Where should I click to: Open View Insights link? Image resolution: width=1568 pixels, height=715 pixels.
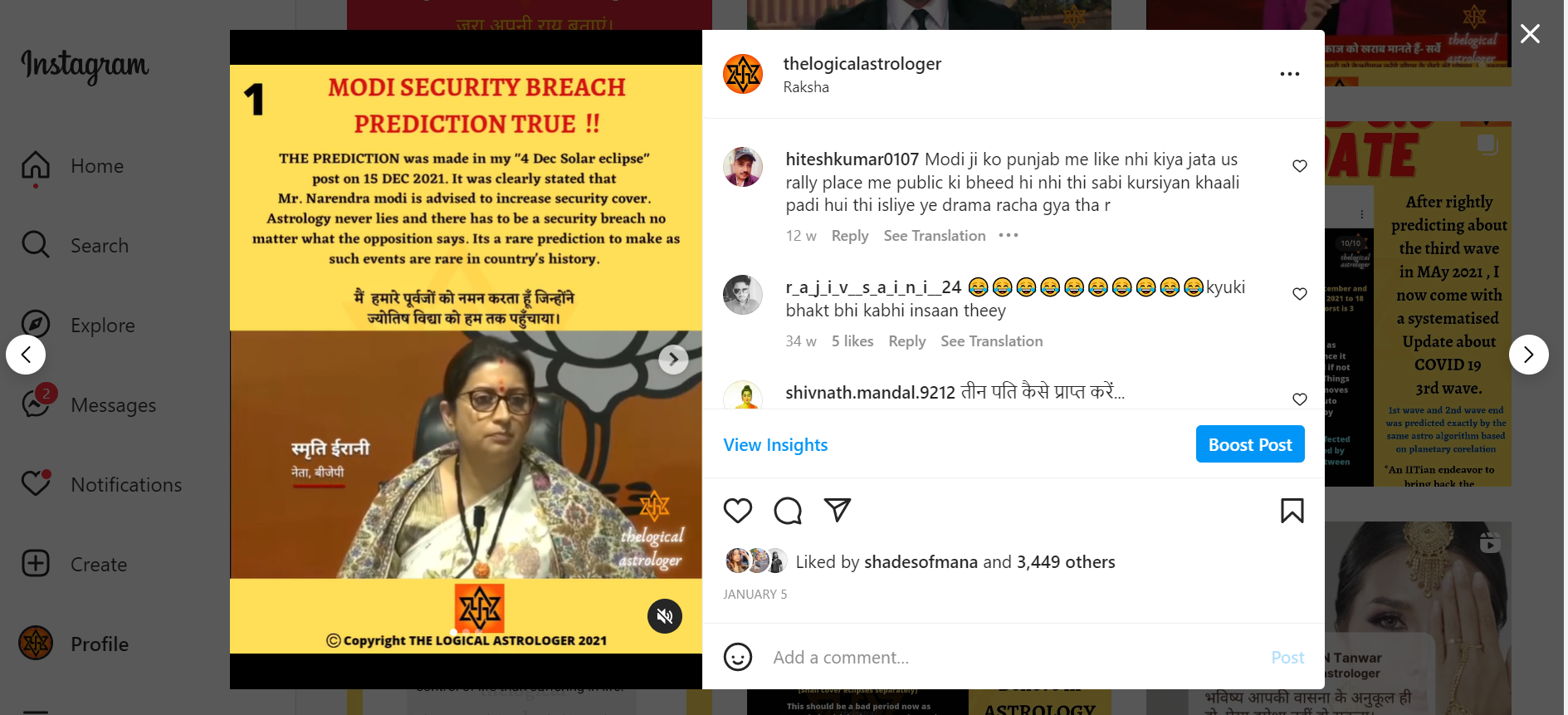tap(775, 445)
